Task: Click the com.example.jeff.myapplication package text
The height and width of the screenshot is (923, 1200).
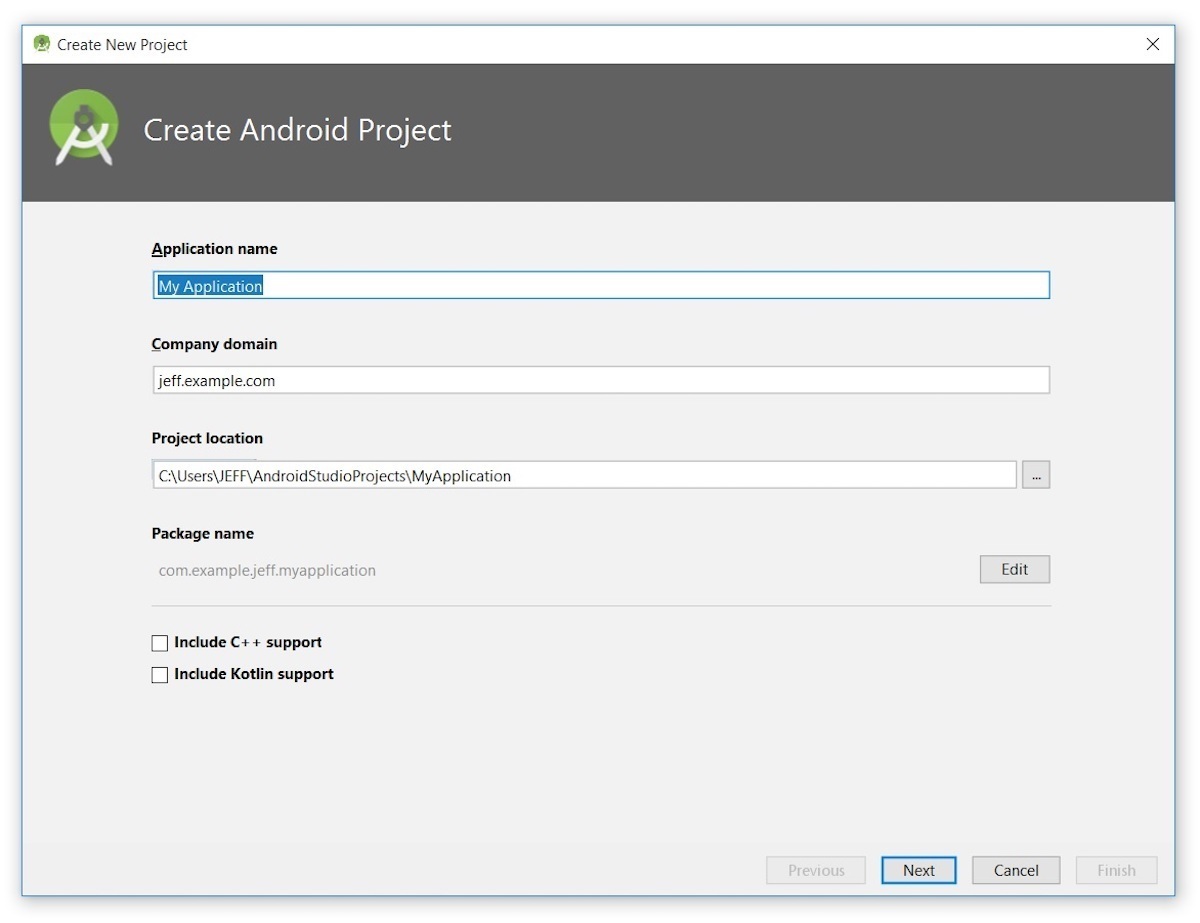Action: pyautogui.click(x=267, y=570)
